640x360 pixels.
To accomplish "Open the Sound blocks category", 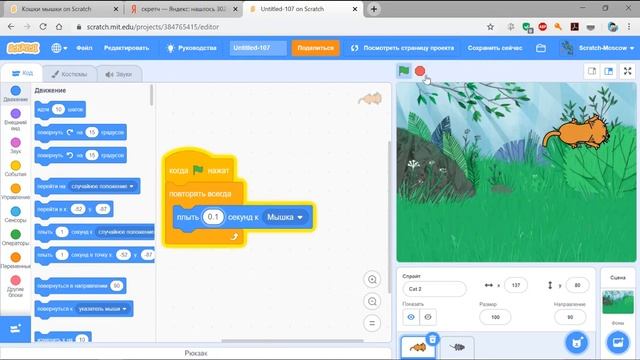I will (16, 145).
